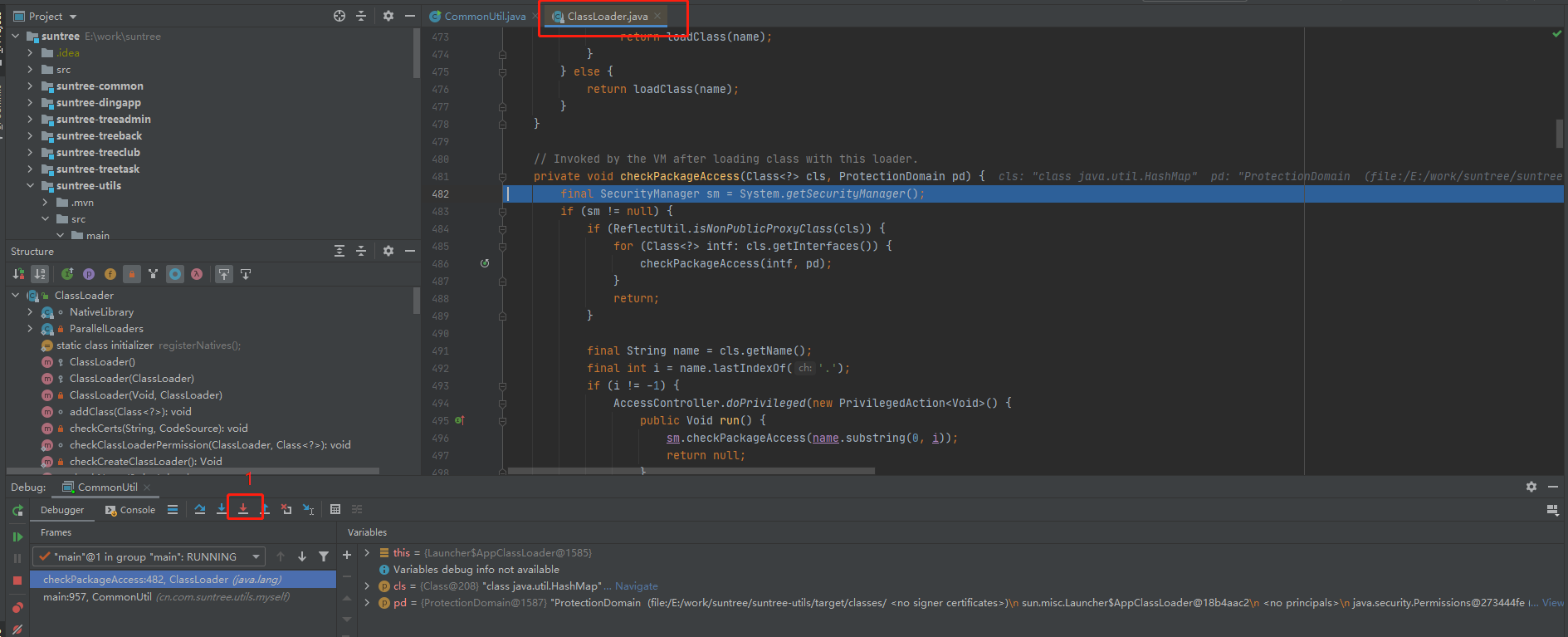The height and width of the screenshot is (637, 1568).
Task: Collapse all in Project panel
Action: tap(361, 16)
